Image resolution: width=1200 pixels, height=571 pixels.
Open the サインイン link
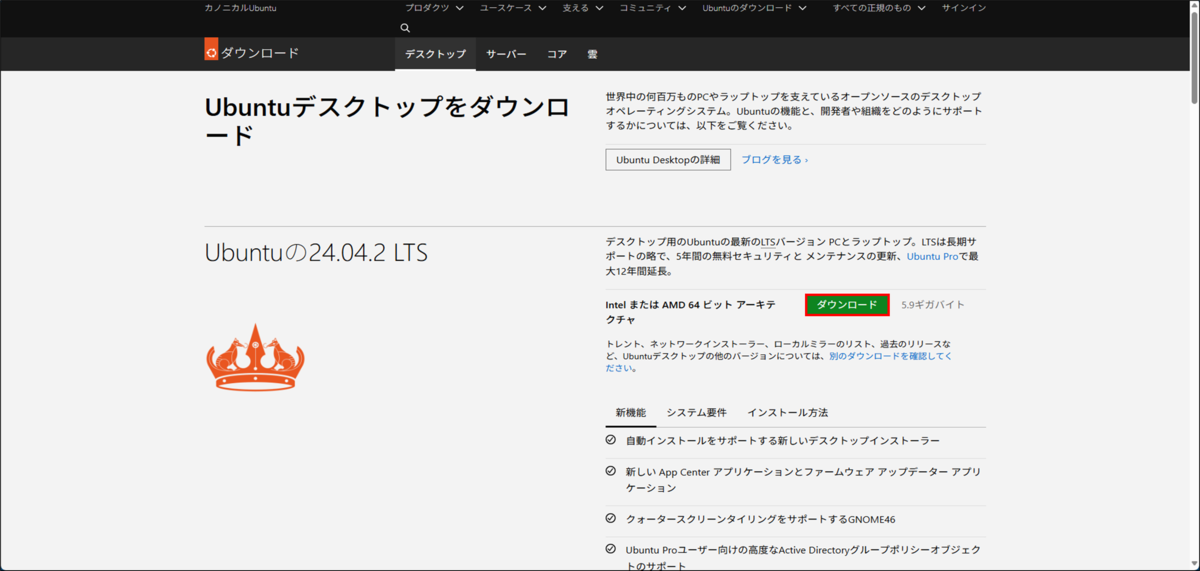(x=964, y=8)
